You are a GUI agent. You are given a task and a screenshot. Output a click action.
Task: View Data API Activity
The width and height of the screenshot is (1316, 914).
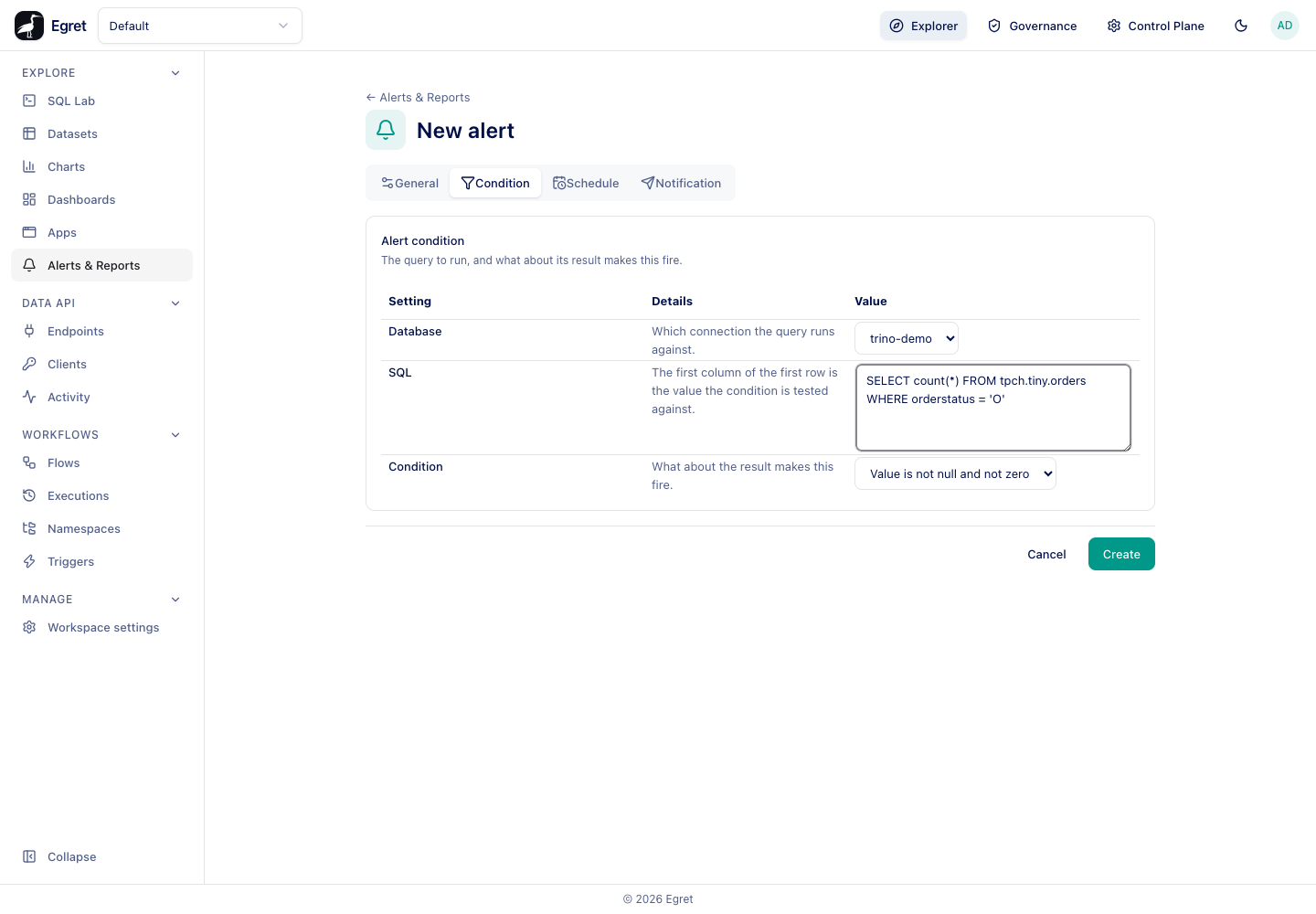[101, 397]
